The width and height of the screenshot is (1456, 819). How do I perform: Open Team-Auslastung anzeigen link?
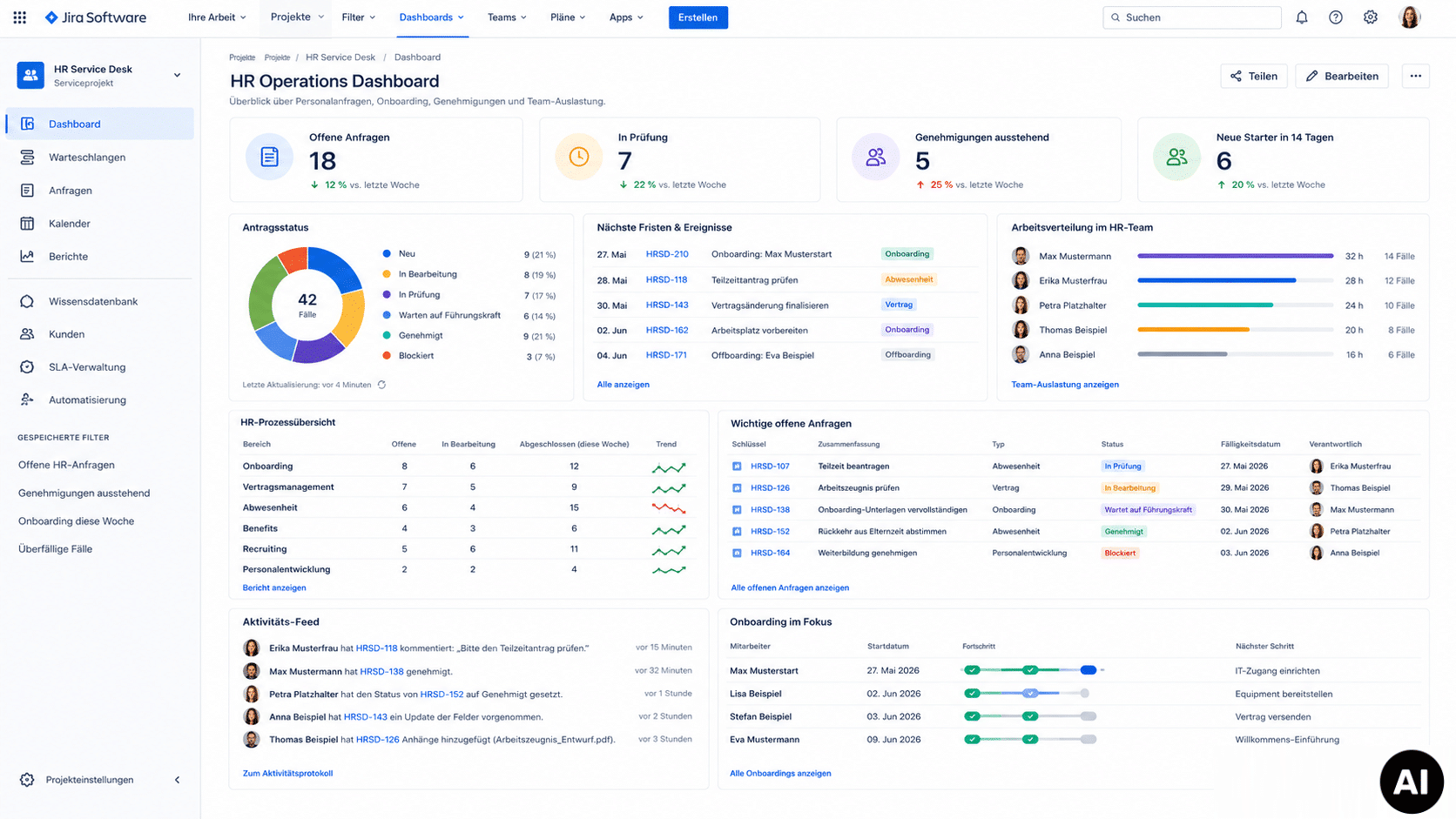click(x=1065, y=385)
